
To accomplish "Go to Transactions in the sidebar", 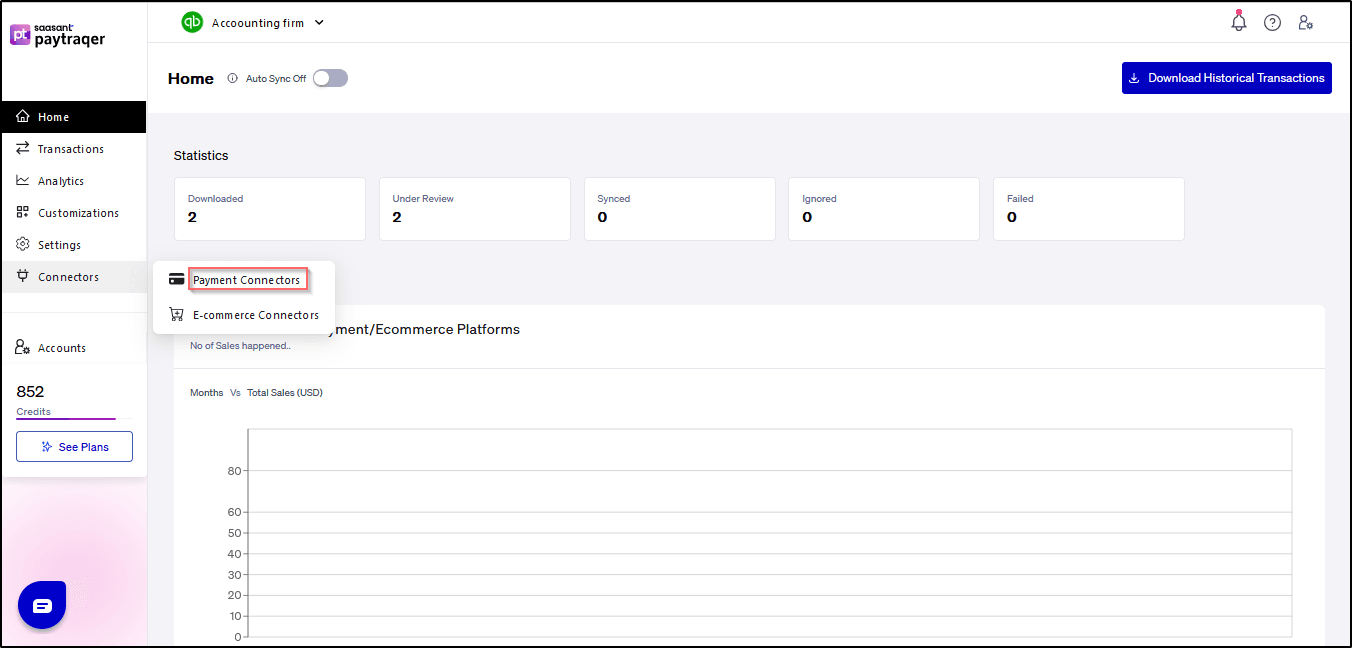I will (x=70, y=149).
